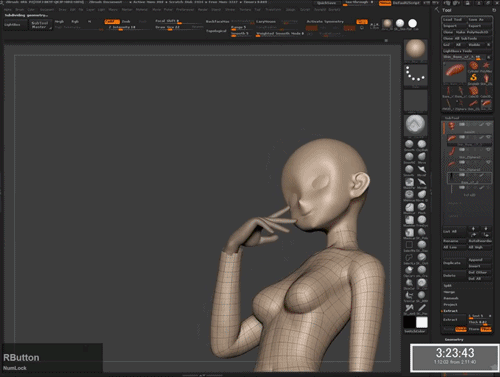The image size is (500, 377).
Task: Select the Move brush icon
Action: click(x=422, y=156)
